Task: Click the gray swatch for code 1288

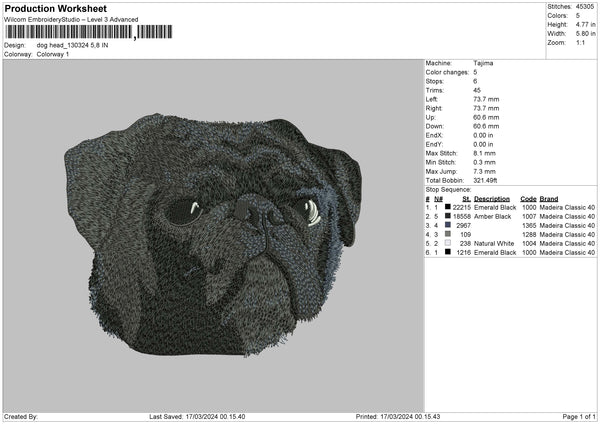Action: pos(448,234)
